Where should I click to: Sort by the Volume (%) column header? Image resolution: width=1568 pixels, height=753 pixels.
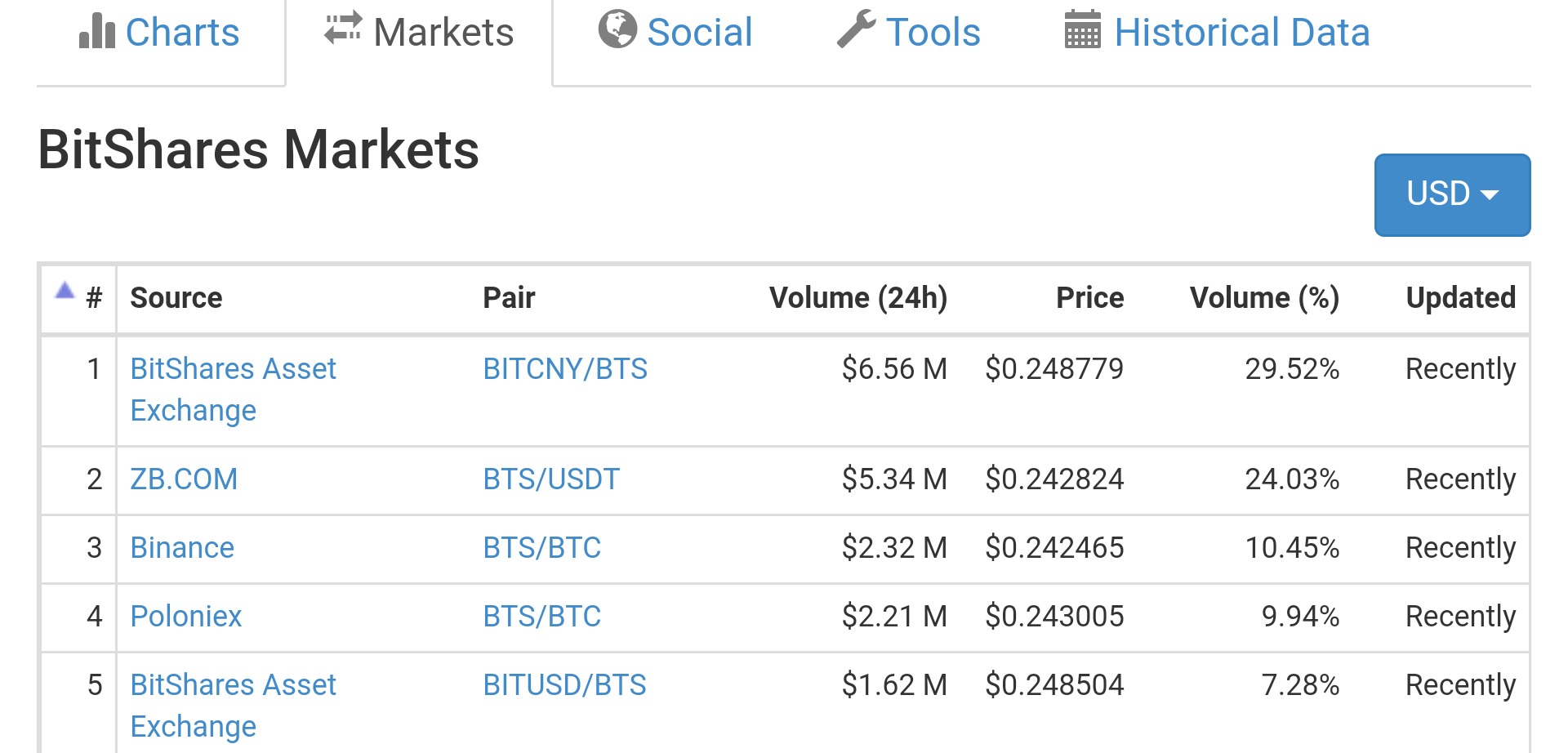tap(1264, 298)
